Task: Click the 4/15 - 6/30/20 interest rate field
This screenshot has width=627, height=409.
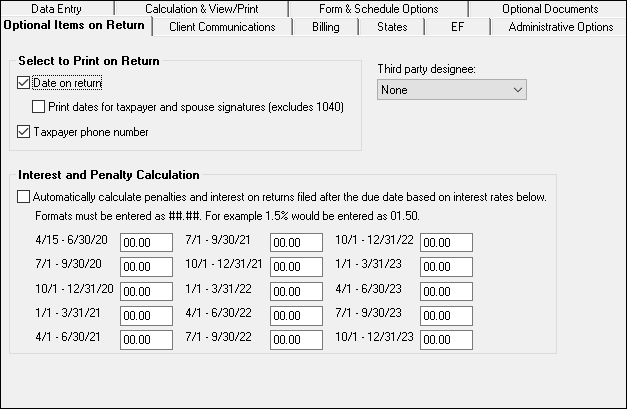Action: click(x=146, y=242)
